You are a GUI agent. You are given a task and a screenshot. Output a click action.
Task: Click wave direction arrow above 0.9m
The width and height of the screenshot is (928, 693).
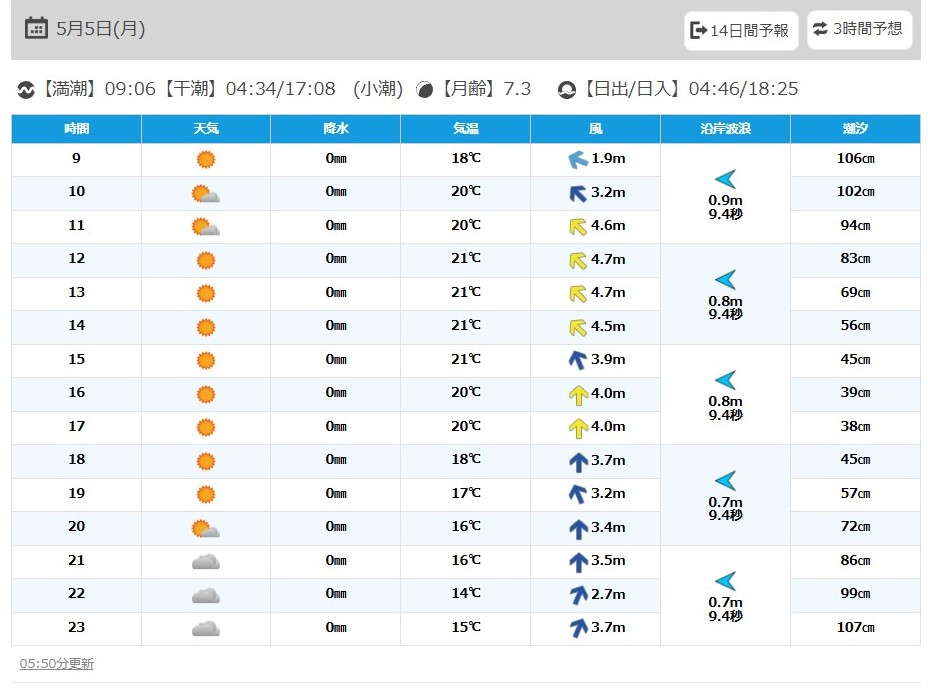[x=726, y=179]
